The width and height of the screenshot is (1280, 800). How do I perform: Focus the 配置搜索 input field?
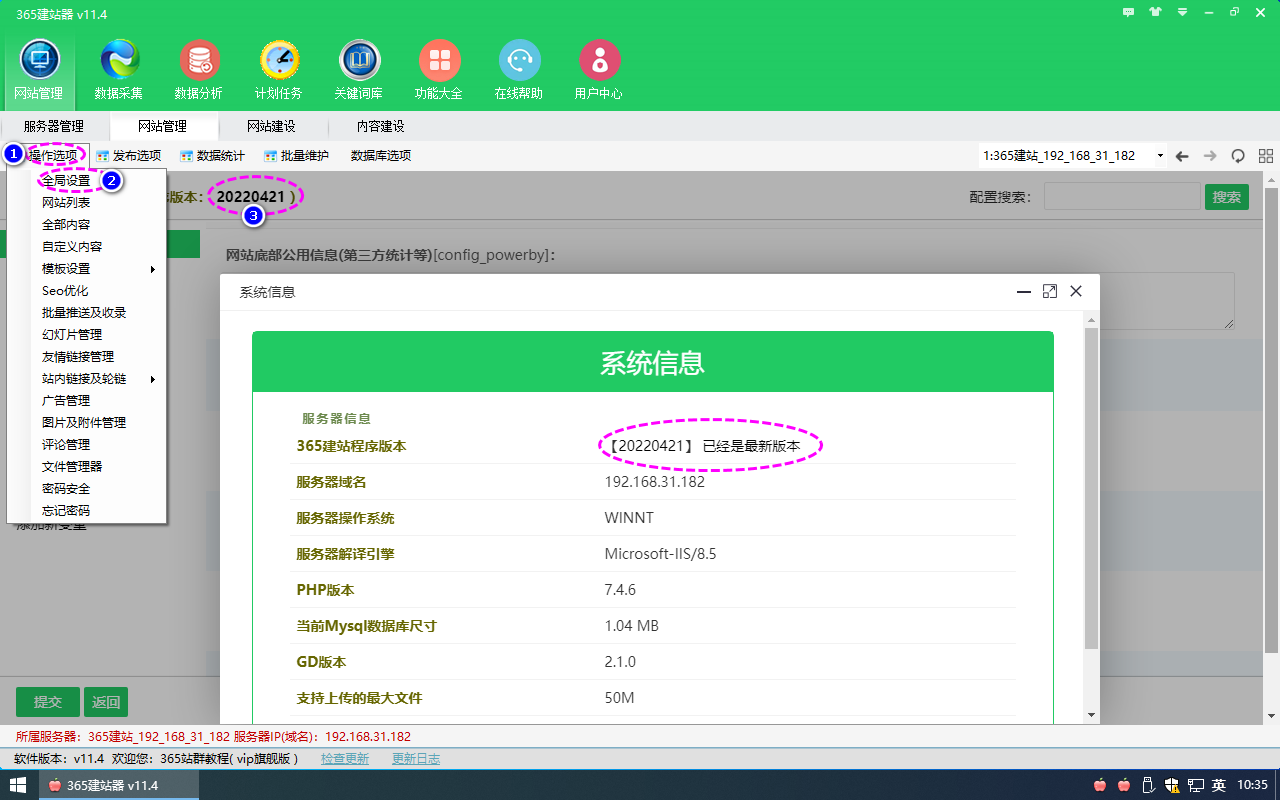tap(1122, 197)
